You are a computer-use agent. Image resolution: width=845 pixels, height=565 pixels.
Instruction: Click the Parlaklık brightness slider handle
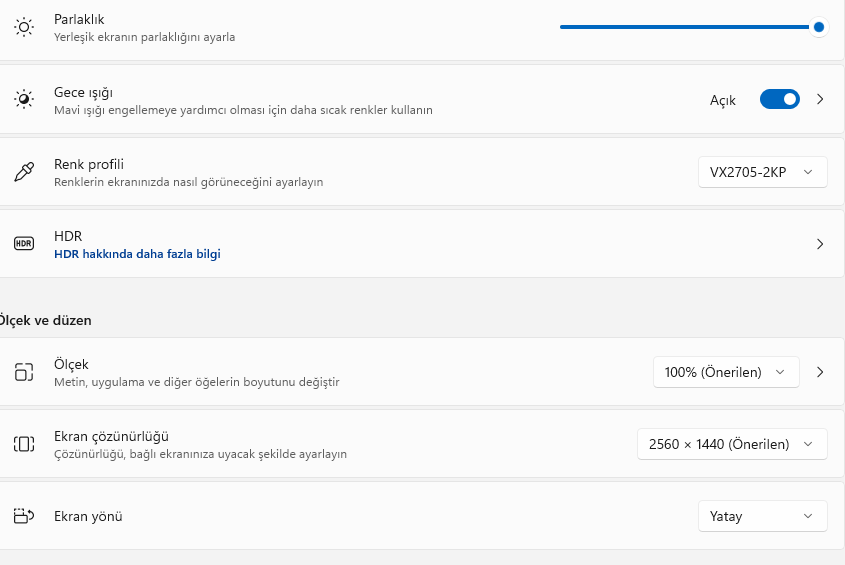click(x=819, y=27)
